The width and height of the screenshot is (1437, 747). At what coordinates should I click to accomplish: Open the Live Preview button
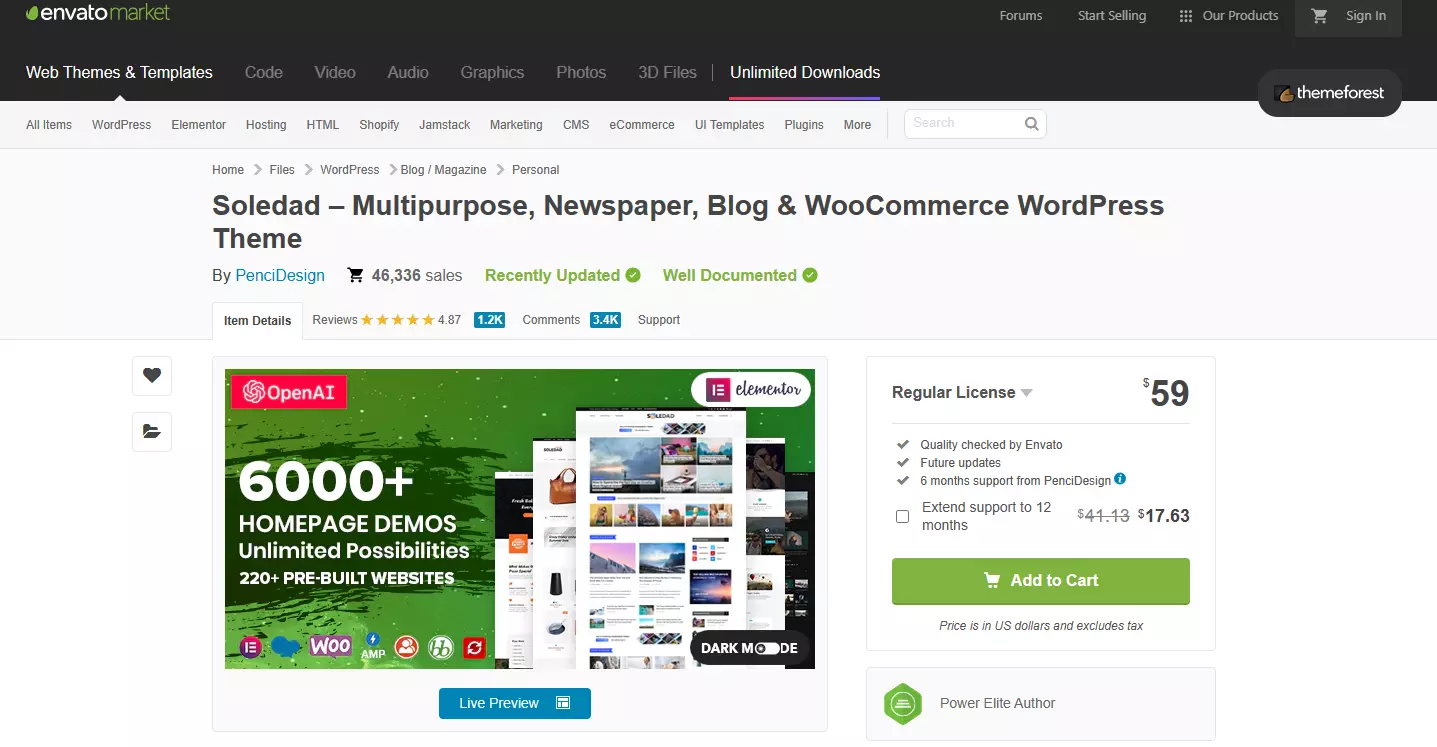point(515,703)
